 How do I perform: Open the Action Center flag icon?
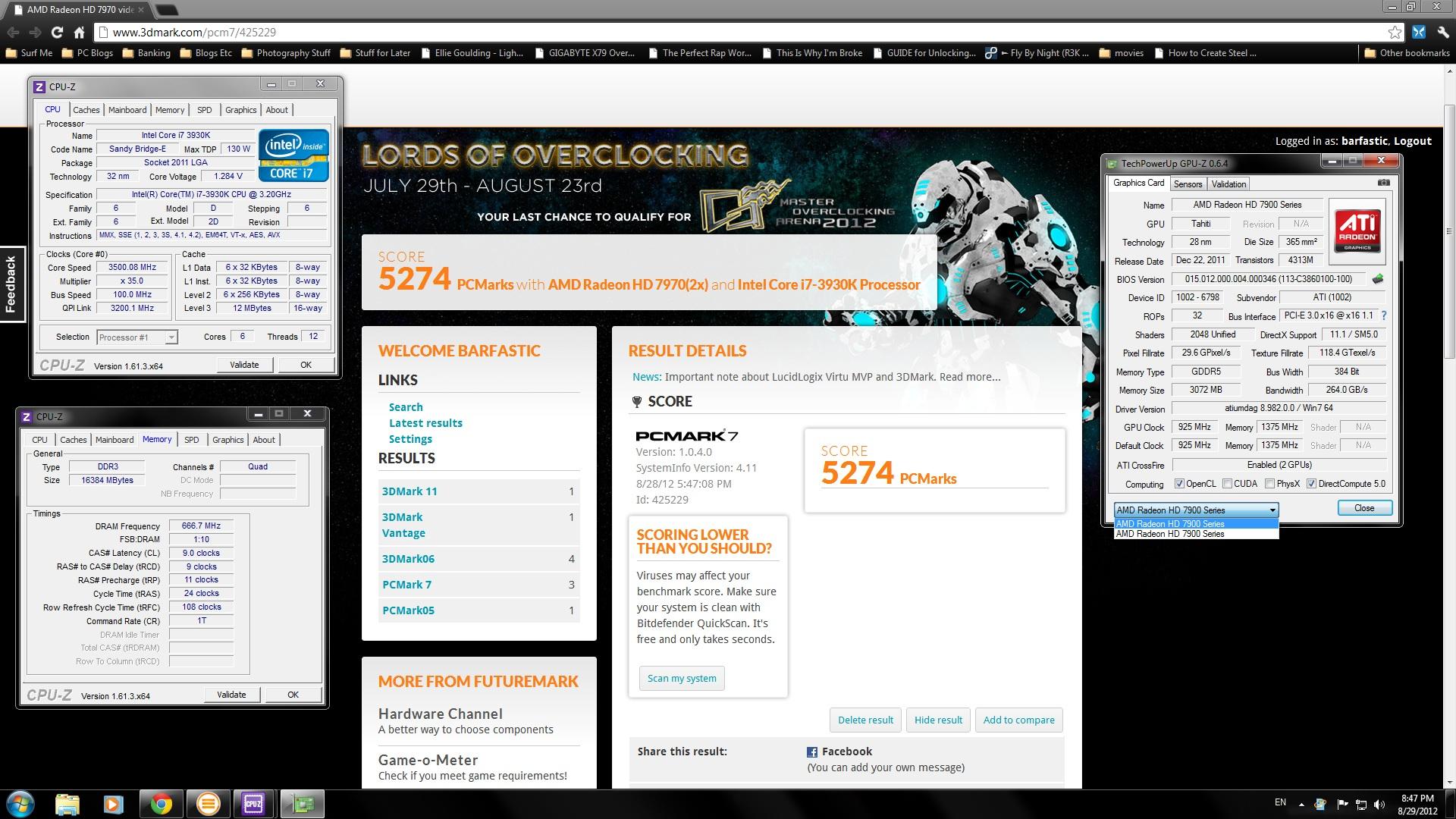click(1342, 804)
